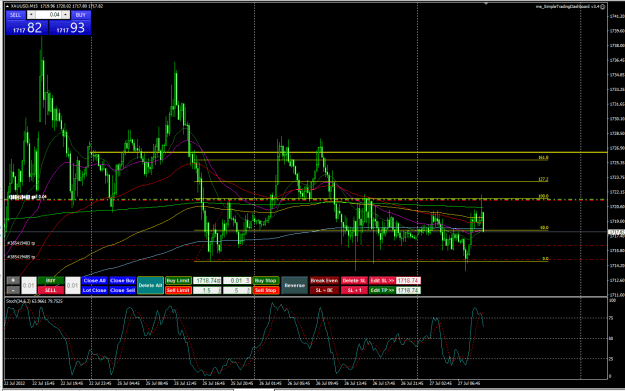Select the 0.01 lot field beside plus/minus buttons
The width and height of the screenshot is (625, 391).
(29, 285)
